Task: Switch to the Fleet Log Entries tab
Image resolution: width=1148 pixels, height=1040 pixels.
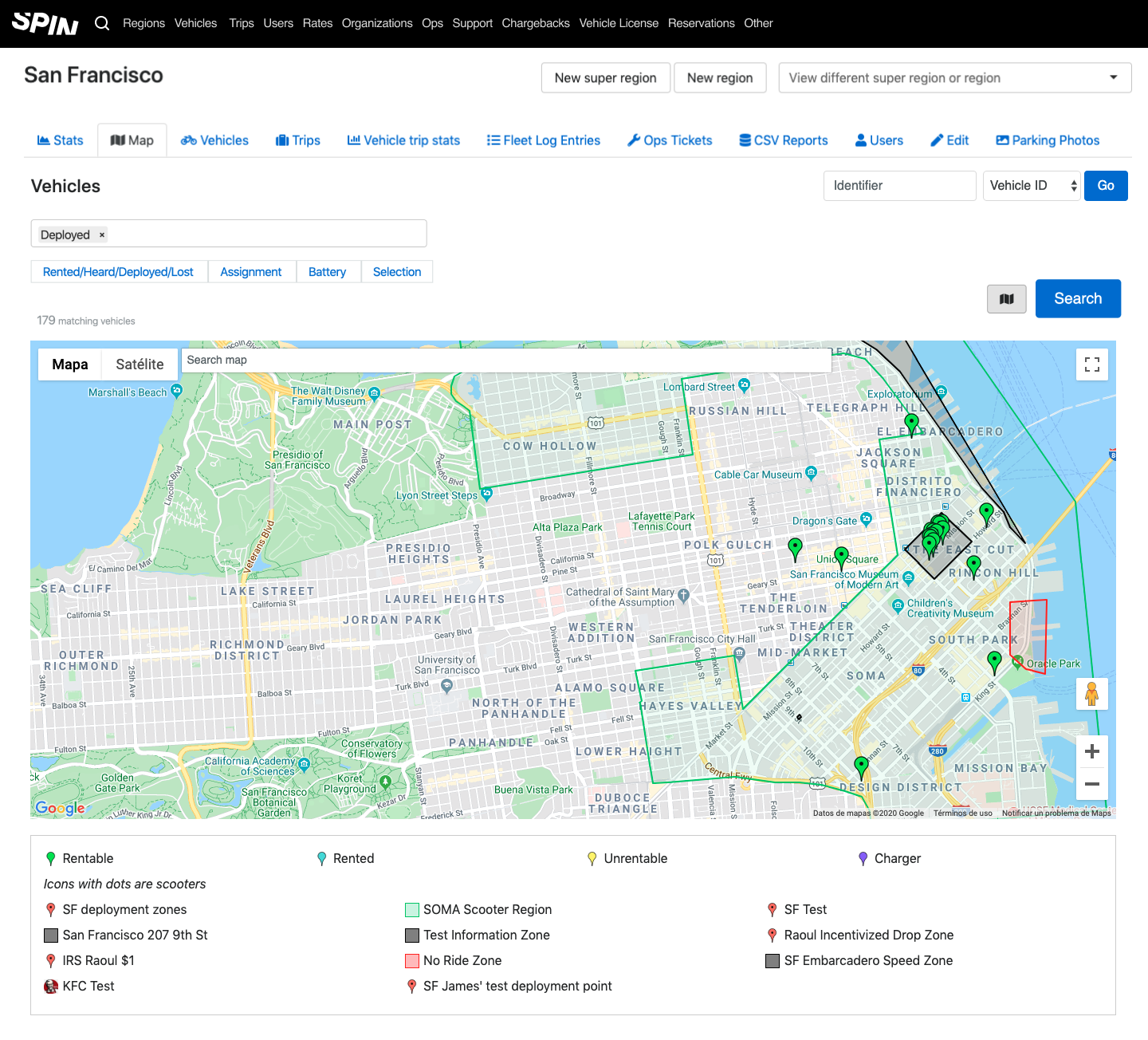Action: (x=544, y=140)
